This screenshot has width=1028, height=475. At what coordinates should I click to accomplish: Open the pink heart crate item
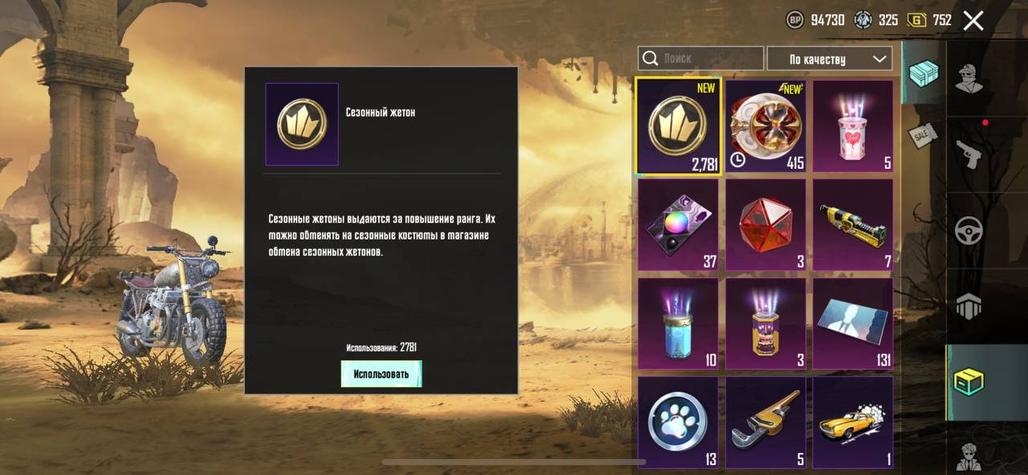(x=853, y=126)
